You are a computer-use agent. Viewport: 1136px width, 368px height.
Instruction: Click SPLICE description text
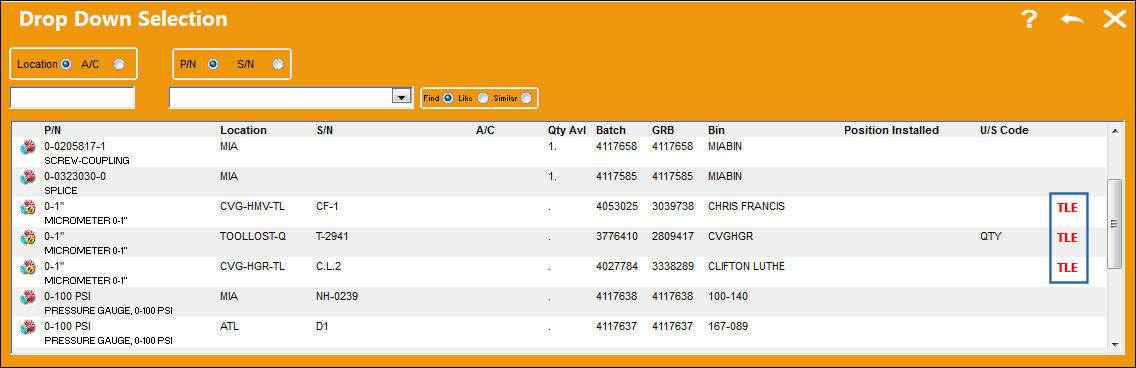pyautogui.click(x=61, y=191)
